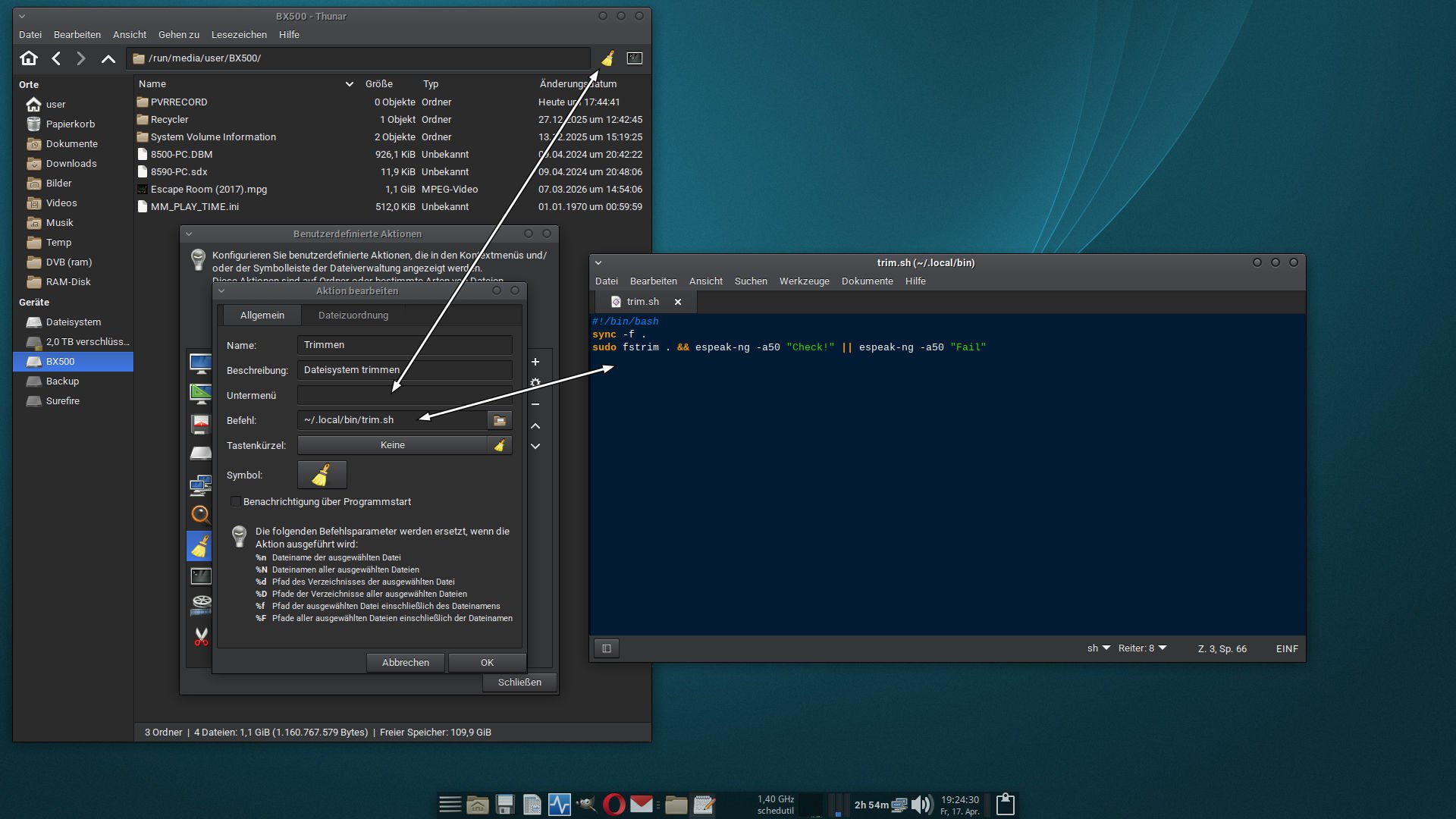Viewport: 1456px width, 819px height.
Task: Toggle side pane in trim.sh editor
Action: point(607,648)
